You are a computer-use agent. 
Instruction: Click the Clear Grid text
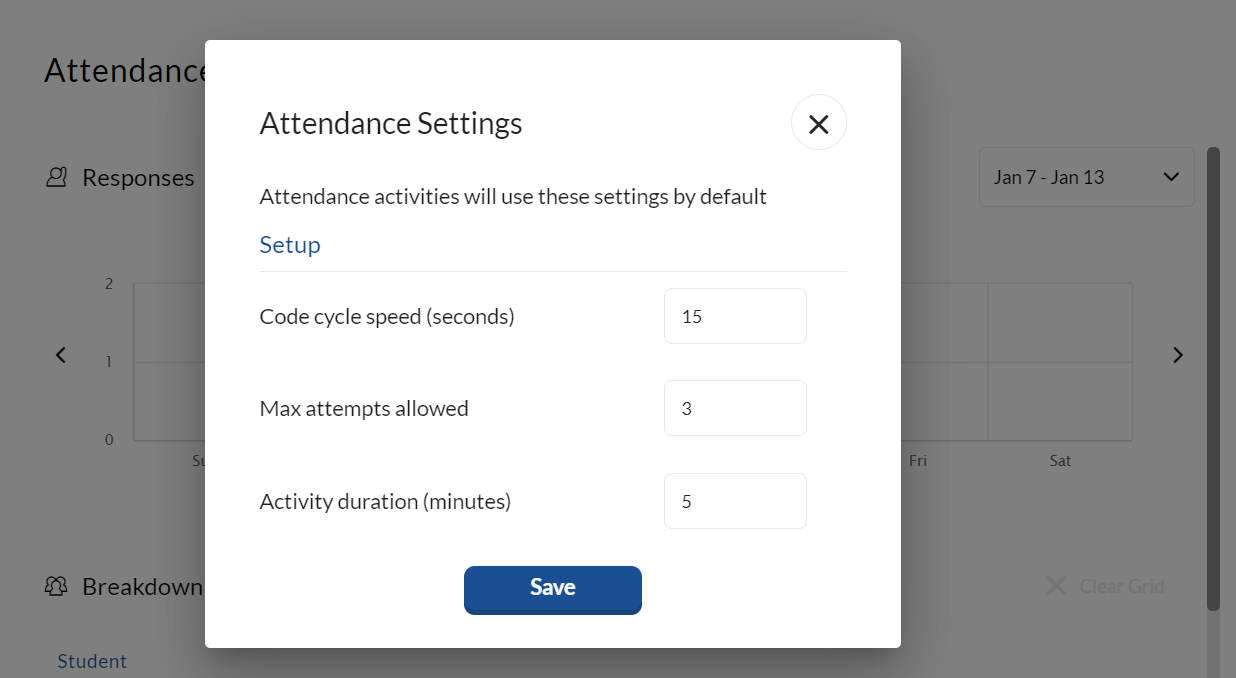(x=1121, y=586)
